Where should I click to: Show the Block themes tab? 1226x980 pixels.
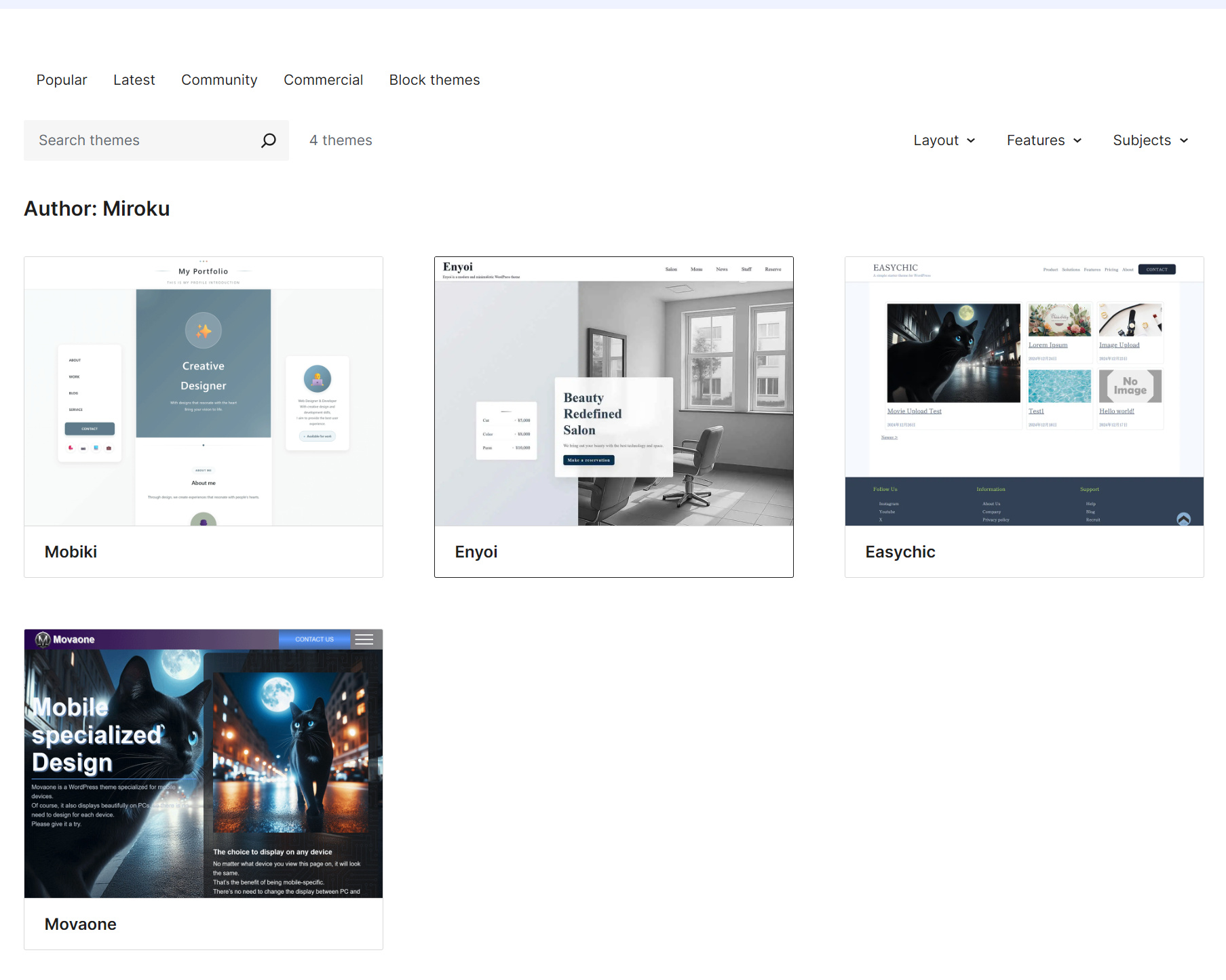(x=434, y=80)
